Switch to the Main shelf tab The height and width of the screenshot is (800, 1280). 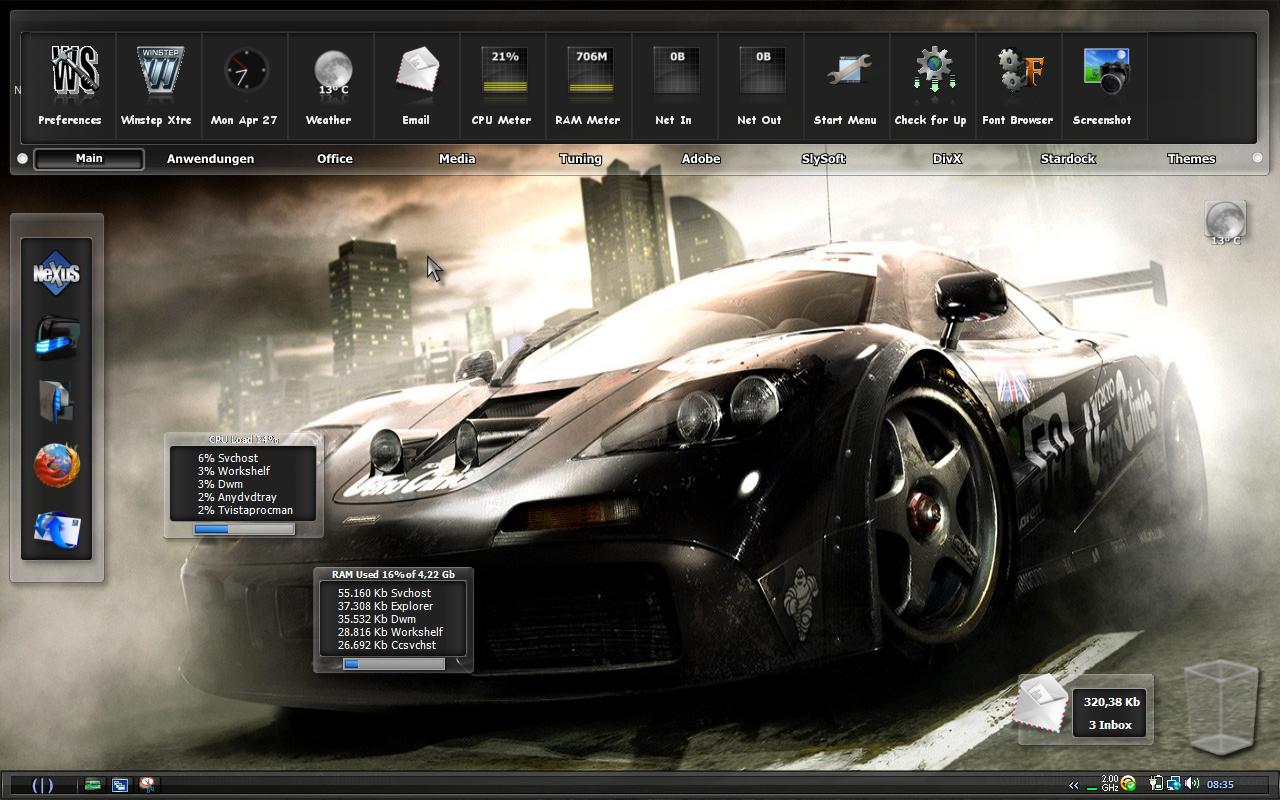tap(89, 159)
